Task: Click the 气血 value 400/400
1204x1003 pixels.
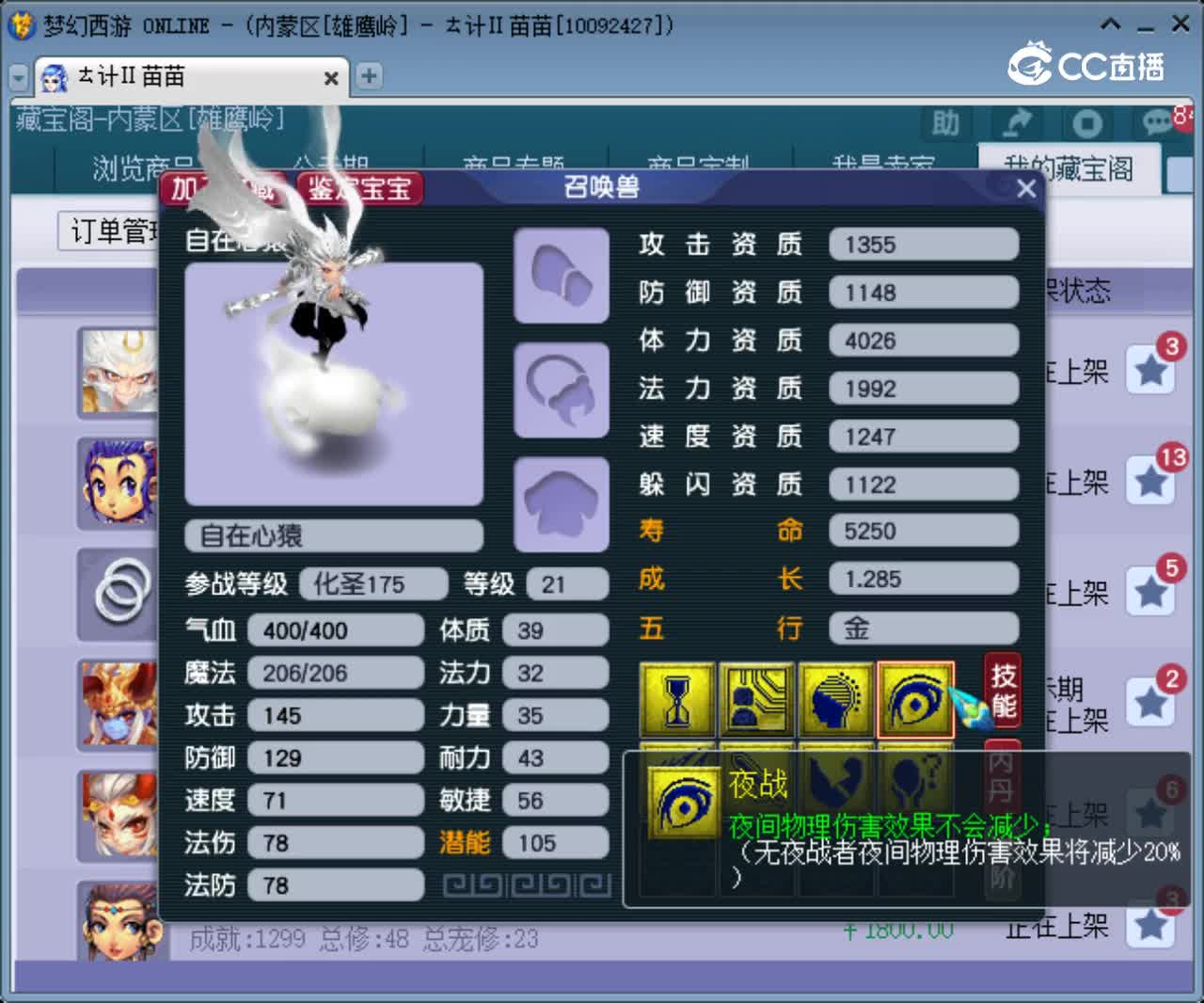Action: (336, 630)
